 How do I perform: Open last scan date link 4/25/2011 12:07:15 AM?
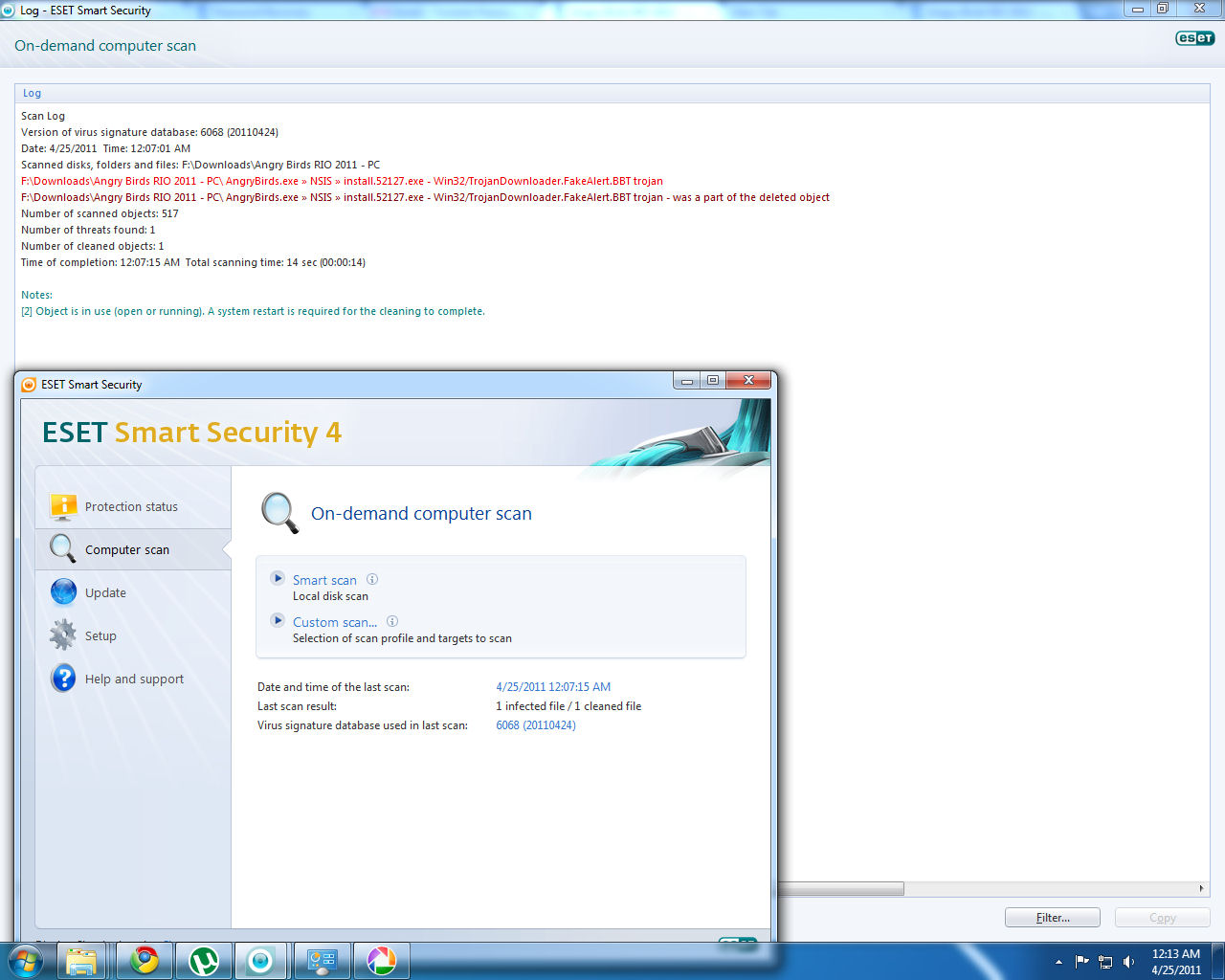coord(553,687)
